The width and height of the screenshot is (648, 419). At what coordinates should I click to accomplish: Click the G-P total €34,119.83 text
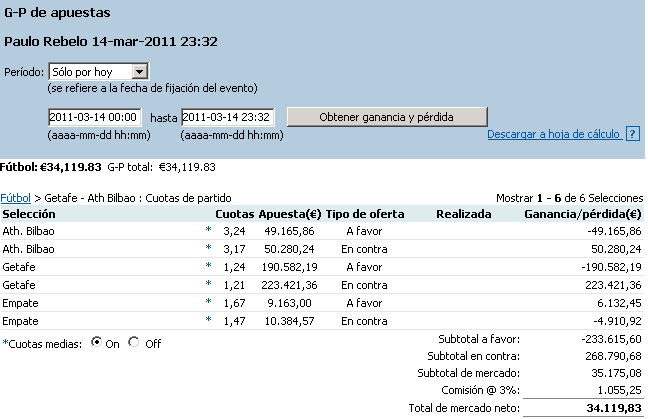click(x=162, y=167)
